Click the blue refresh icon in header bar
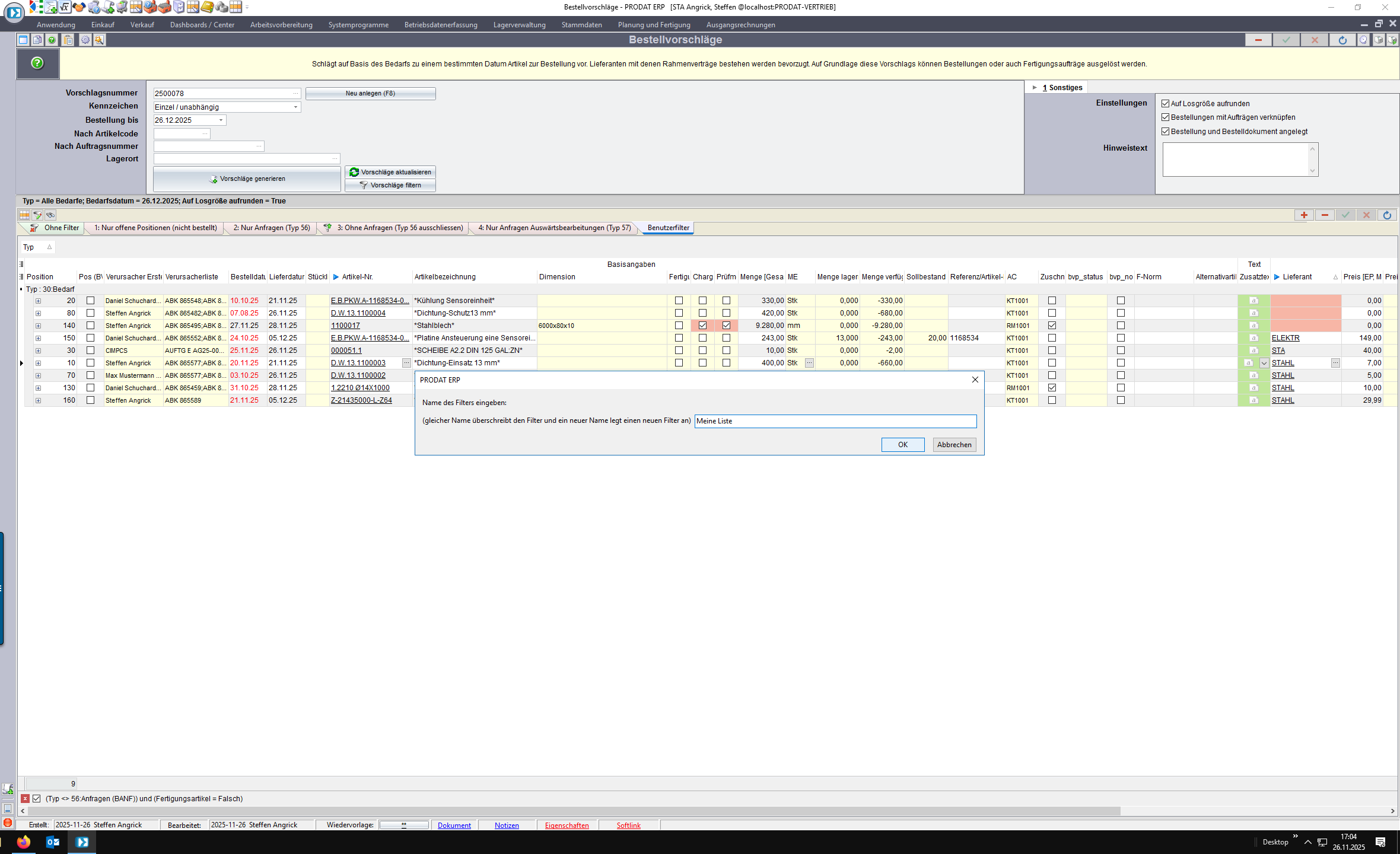The height and width of the screenshot is (854, 1400). click(1342, 40)
